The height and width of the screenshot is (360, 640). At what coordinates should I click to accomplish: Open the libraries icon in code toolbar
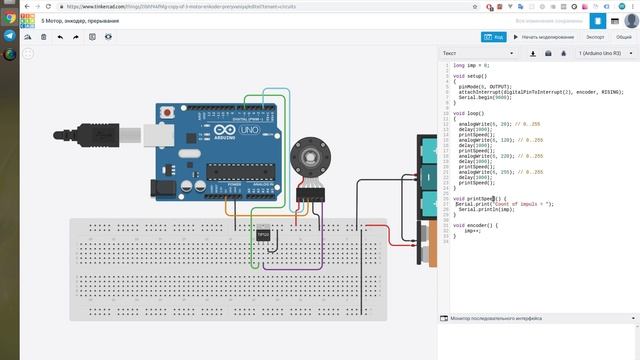pos(548,53)
